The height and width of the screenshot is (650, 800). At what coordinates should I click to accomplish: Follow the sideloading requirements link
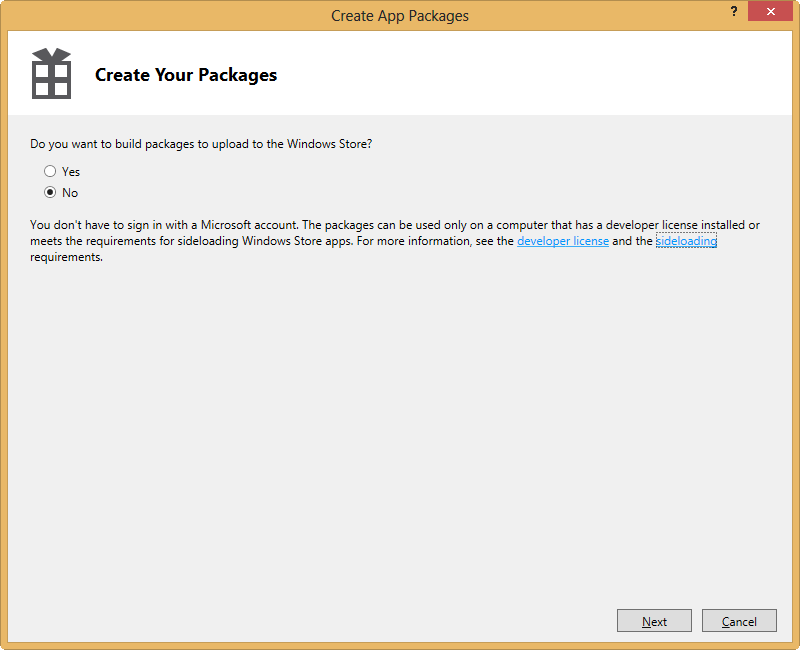tap(686, 241)
